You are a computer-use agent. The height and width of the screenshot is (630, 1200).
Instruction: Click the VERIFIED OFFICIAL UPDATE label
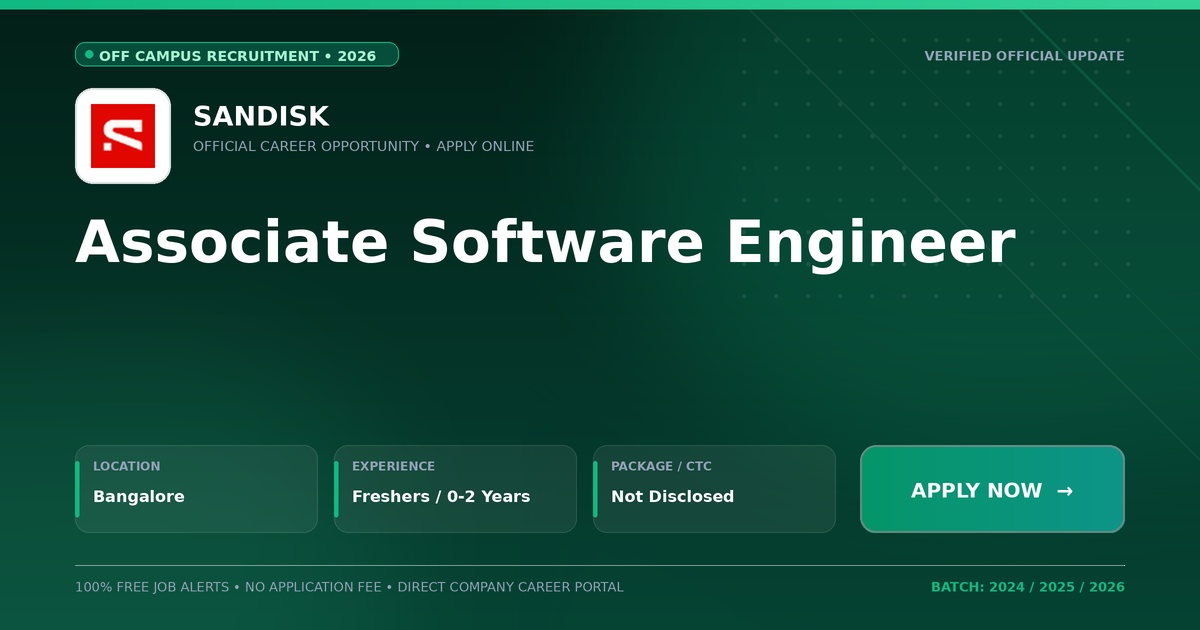1024,56
